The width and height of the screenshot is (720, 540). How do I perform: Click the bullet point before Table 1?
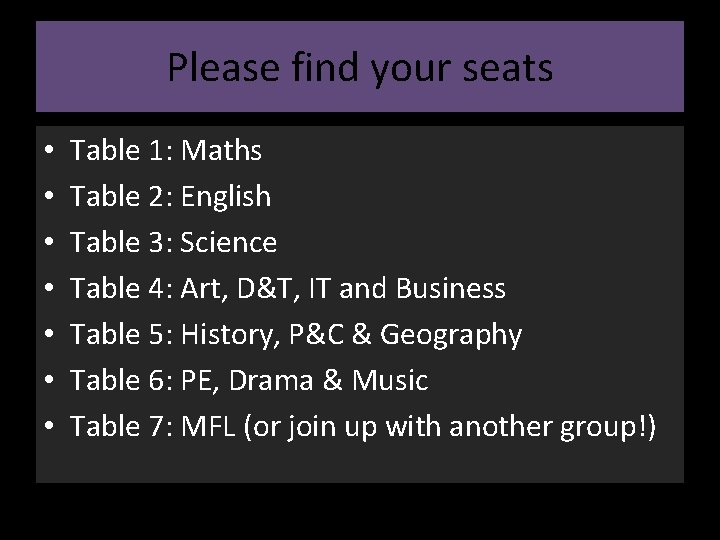pyautogui.click(x=47, y=152)
